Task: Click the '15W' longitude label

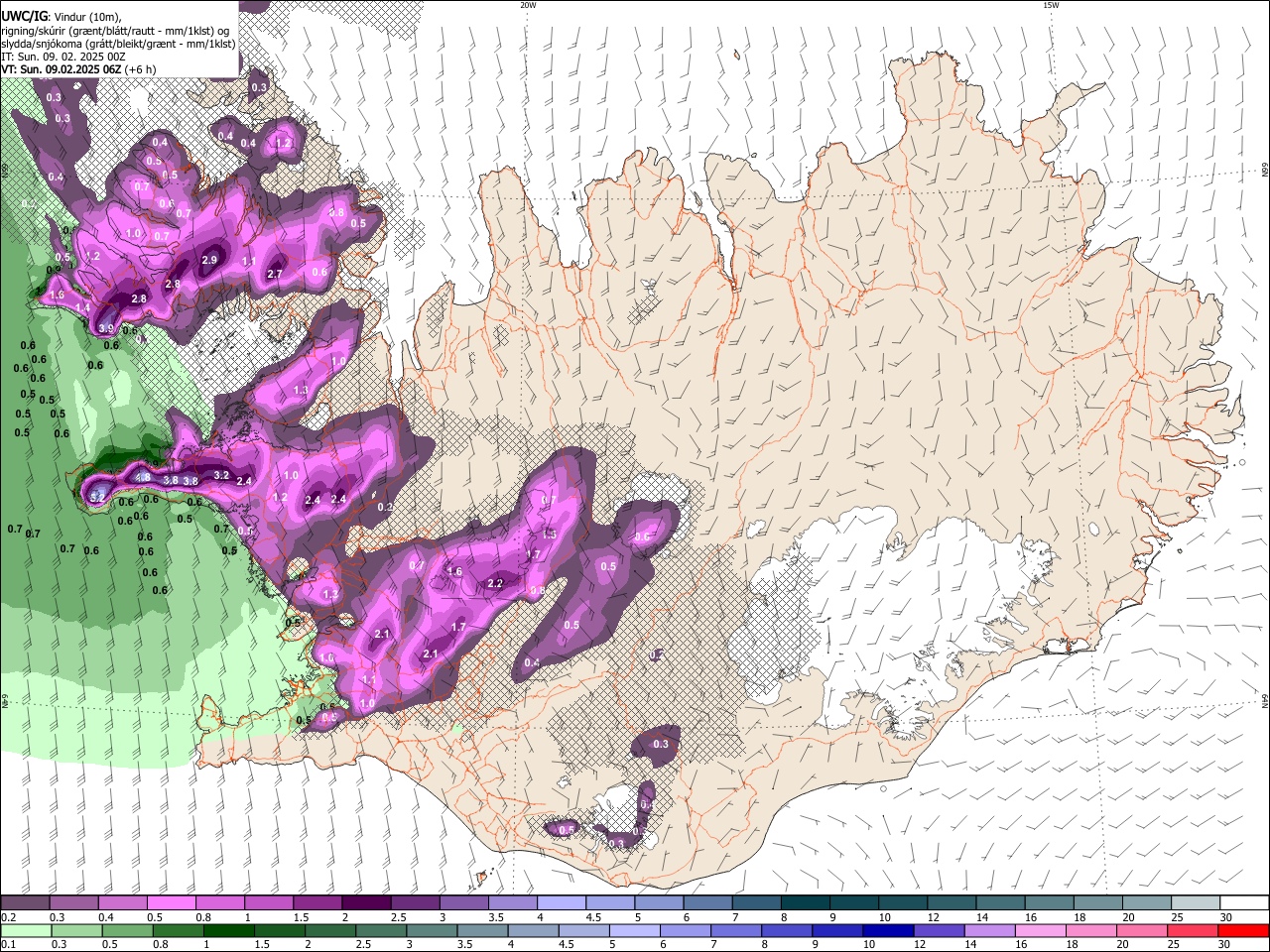Action: click(x=1051, y=5)
